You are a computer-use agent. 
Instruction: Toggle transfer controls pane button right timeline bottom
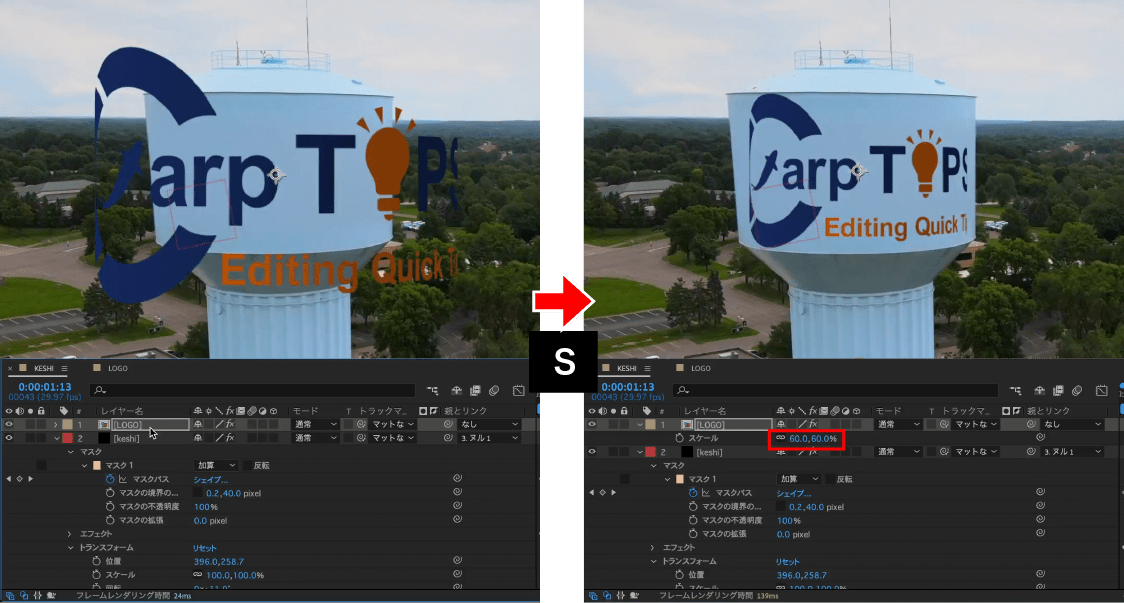click(607, 596)
